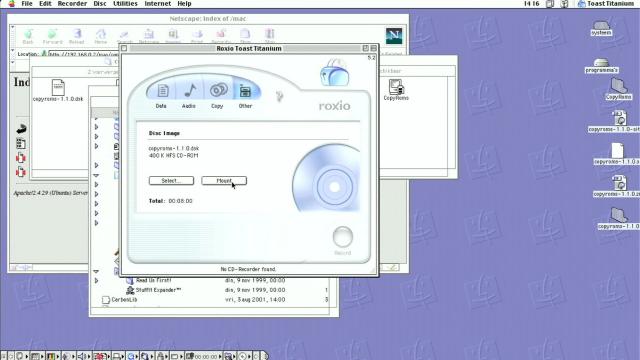Open the Recorder menu

pyautogui.click(x=72, y=4)
